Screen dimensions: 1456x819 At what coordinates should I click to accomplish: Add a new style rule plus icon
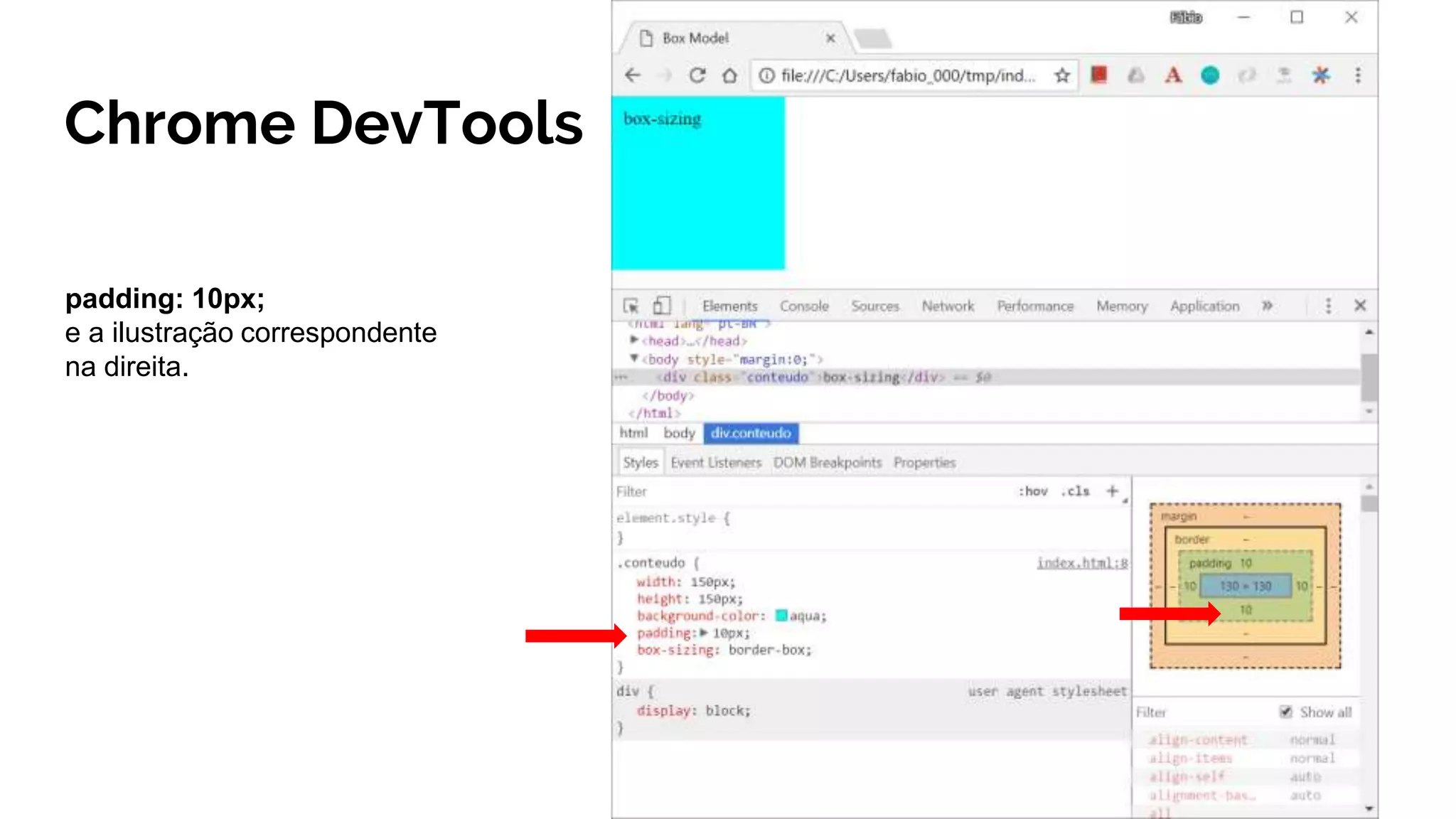[1113, 491]
